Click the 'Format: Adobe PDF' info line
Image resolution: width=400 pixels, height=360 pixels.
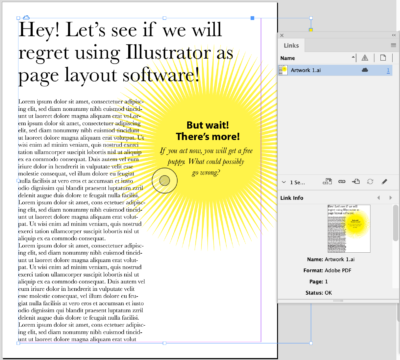pyautogui.click(x=327, y=270)
